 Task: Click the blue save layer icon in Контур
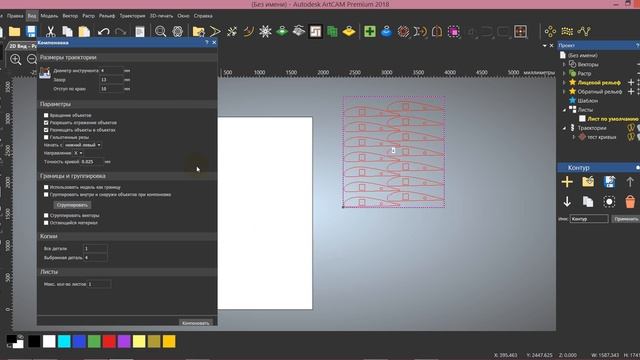click(x=609, y=182)
